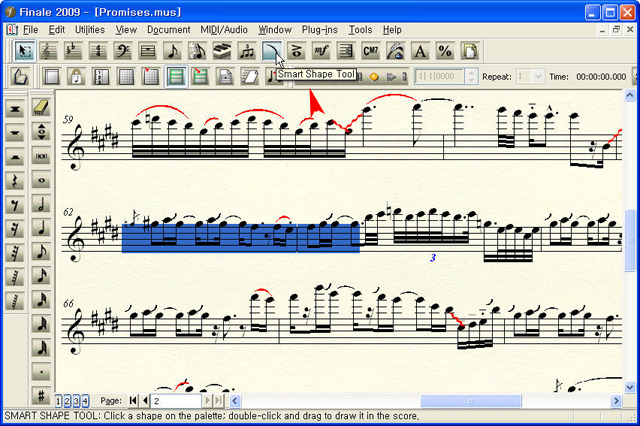Select the eighth rest in rest palette

pos(15,204)
